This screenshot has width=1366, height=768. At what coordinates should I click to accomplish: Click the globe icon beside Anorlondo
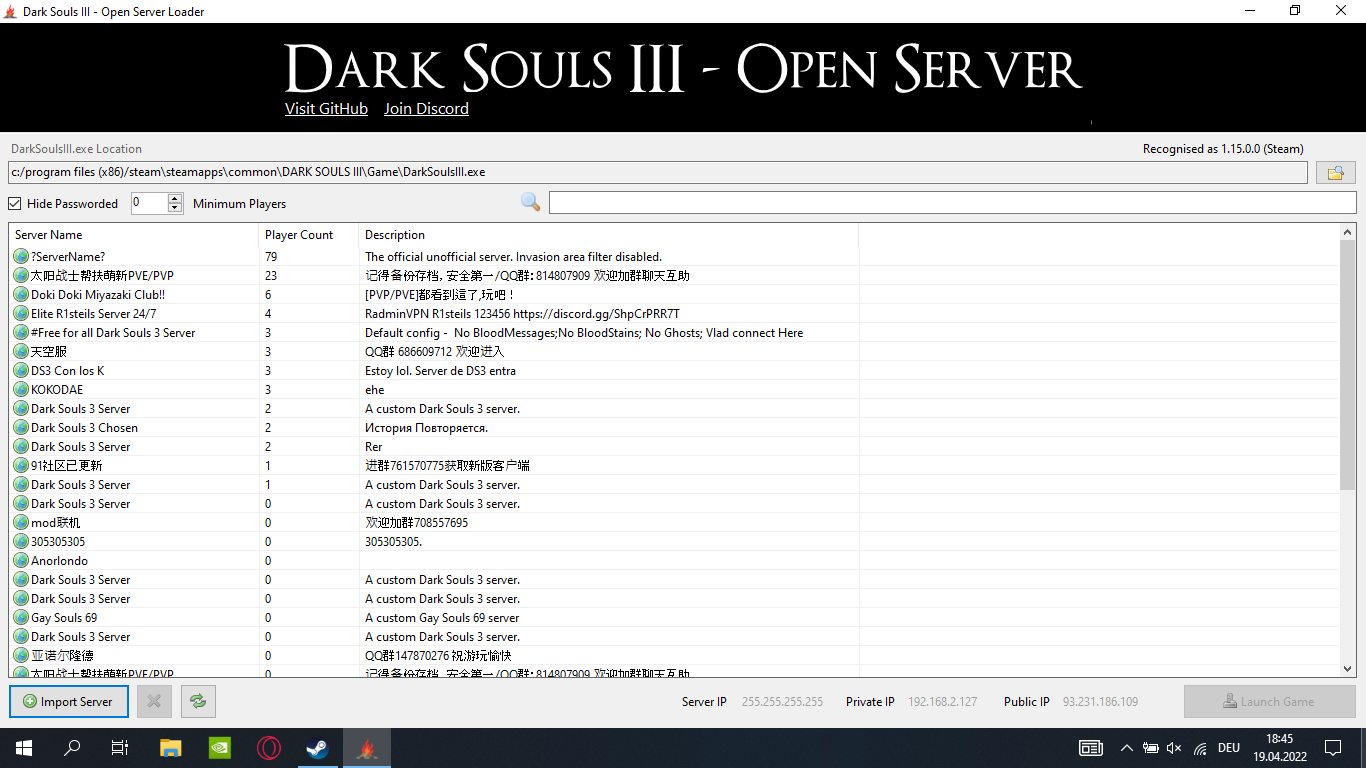click(x=21, y=561)
